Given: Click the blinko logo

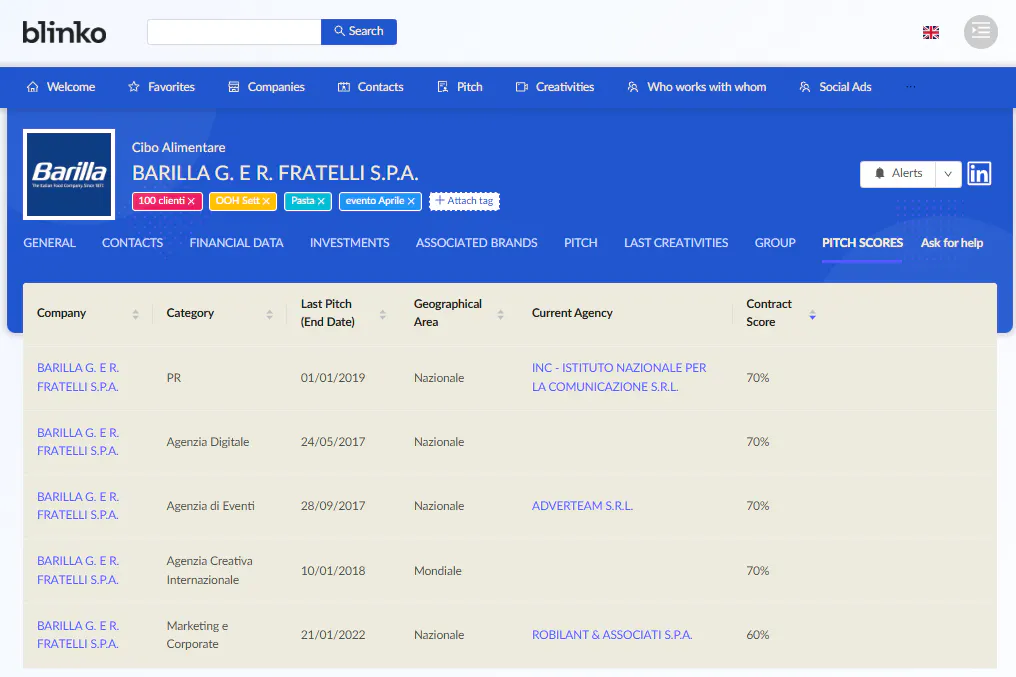Looking at the screenshot, I should [64, 32].
